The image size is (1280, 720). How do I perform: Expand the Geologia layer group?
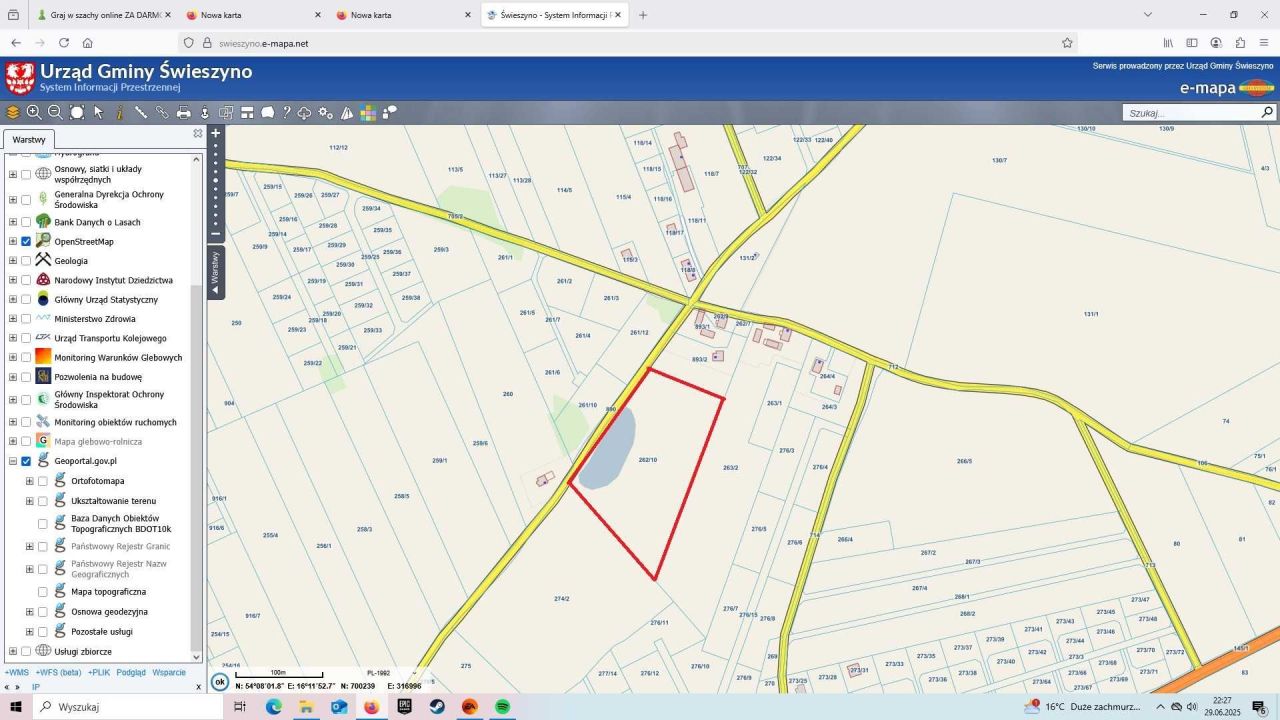click(x=13, y=261)
